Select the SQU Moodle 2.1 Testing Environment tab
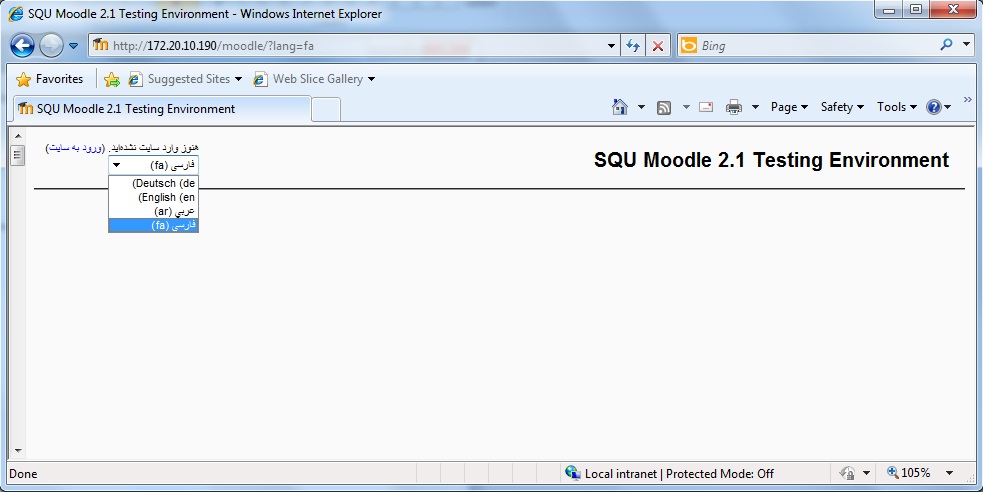This screenshot has height=492, width=983. (x=162, y=109)
